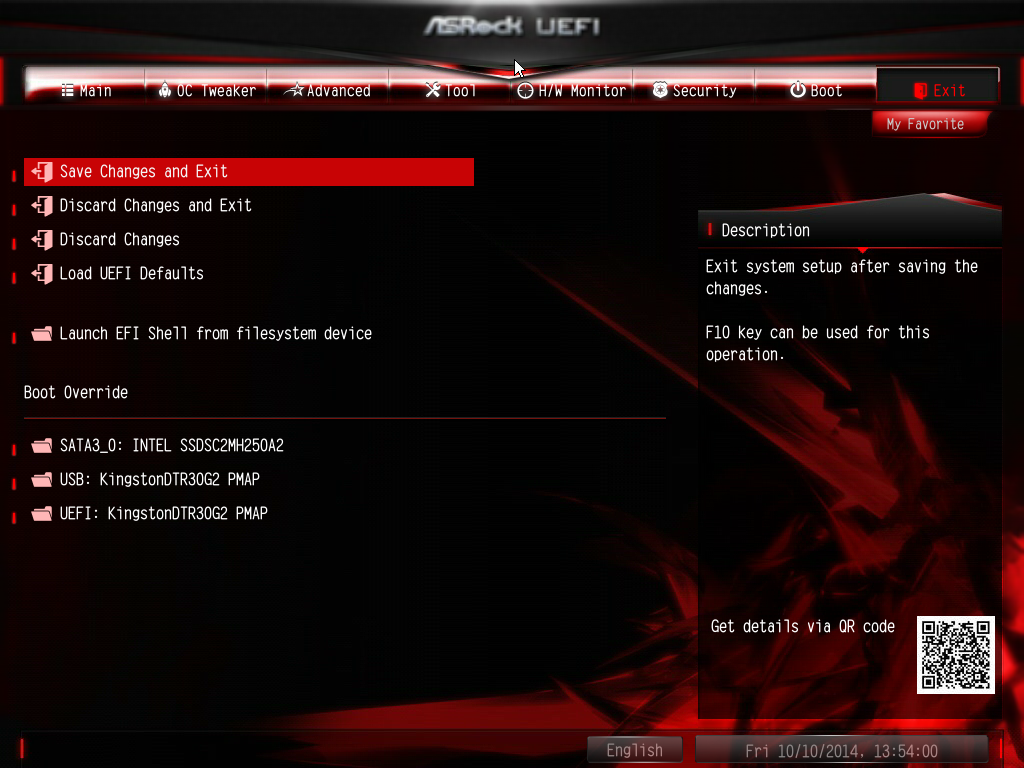Viewport: 1024px width, 768px height.
Task: Open the Advanced tab
Action: [328, 90]
